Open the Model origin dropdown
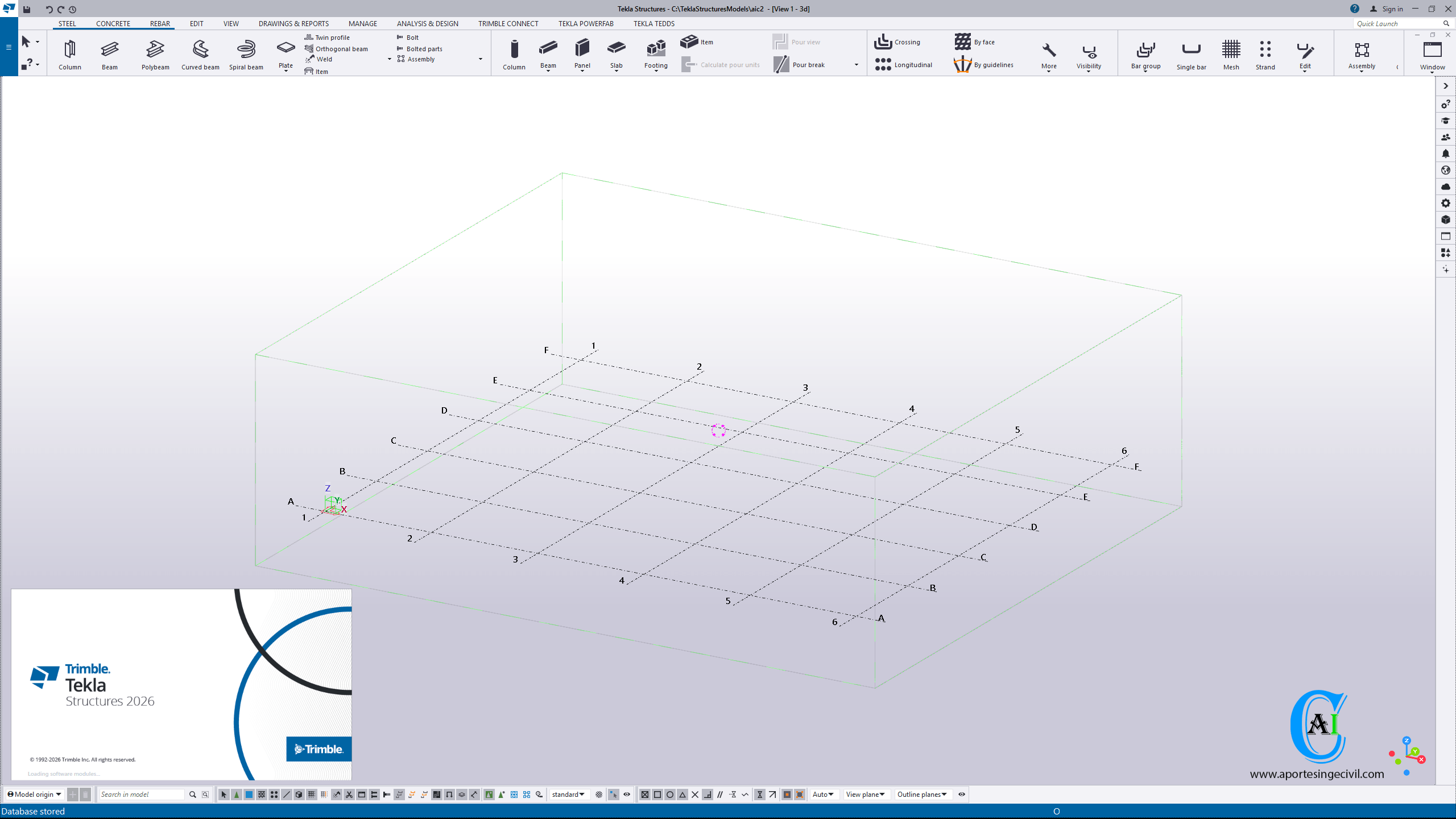1456x819 pixels. click(x=34, y=795)
